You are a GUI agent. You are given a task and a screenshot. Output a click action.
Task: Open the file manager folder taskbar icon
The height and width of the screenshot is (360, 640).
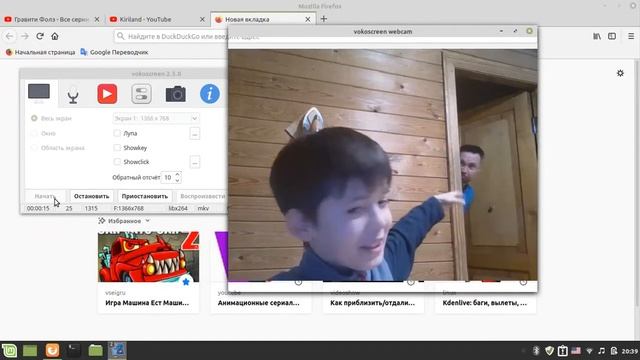(x=96, y=350)
